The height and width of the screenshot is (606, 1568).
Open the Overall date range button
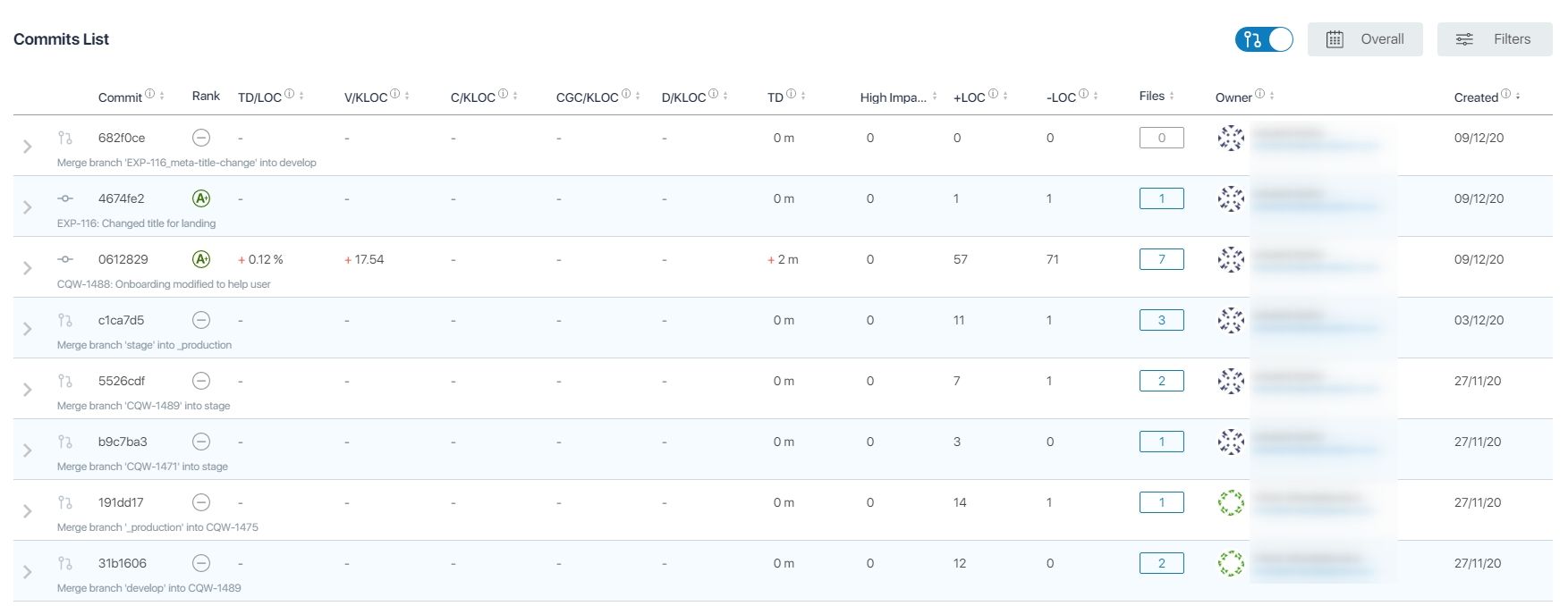pos(1365,39)
